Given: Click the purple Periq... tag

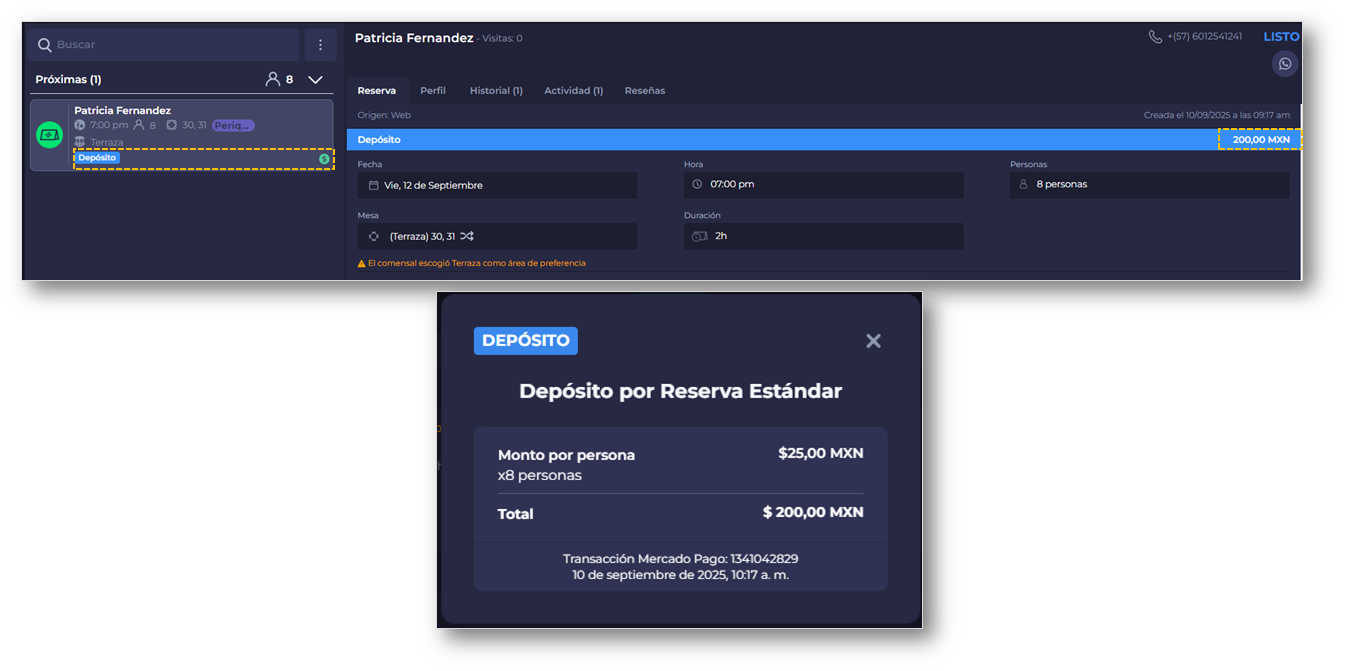Looking at the screenshot, I should point(233,125).
